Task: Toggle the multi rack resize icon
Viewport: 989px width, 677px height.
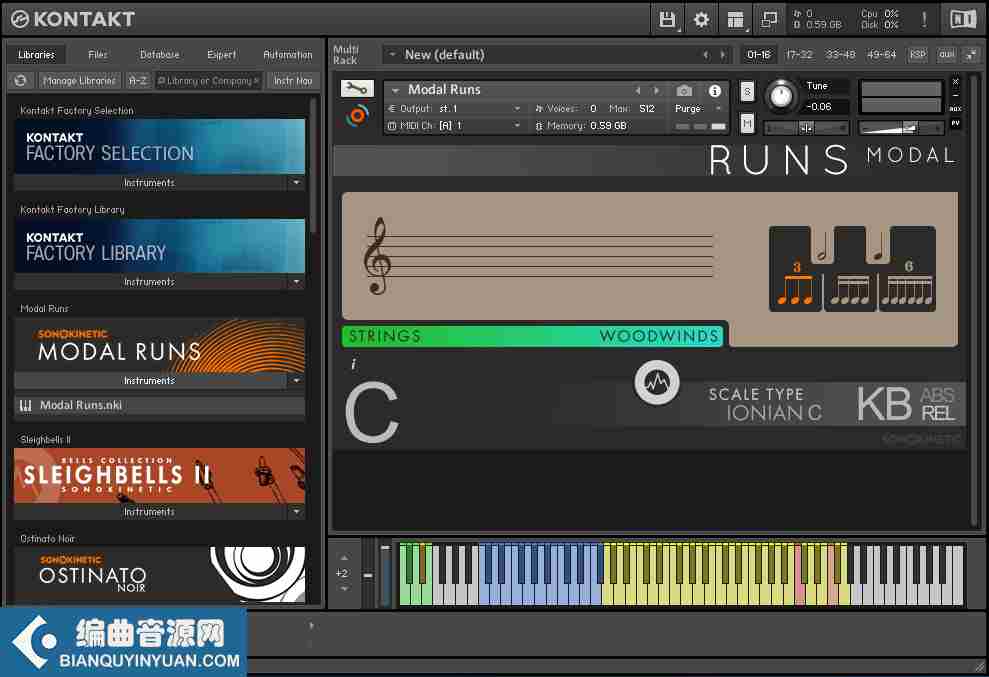Action: tap(970, 55)
